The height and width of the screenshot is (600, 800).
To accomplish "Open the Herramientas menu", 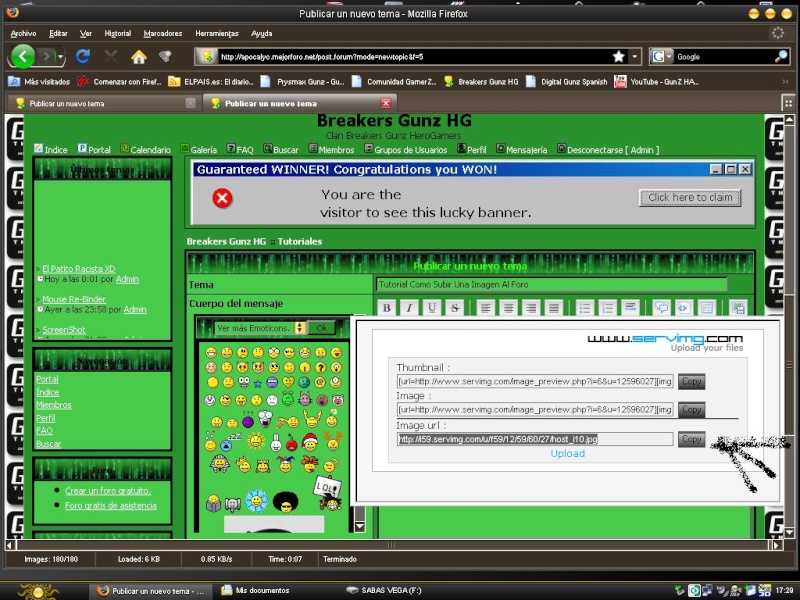I will [x=217, y=34].
